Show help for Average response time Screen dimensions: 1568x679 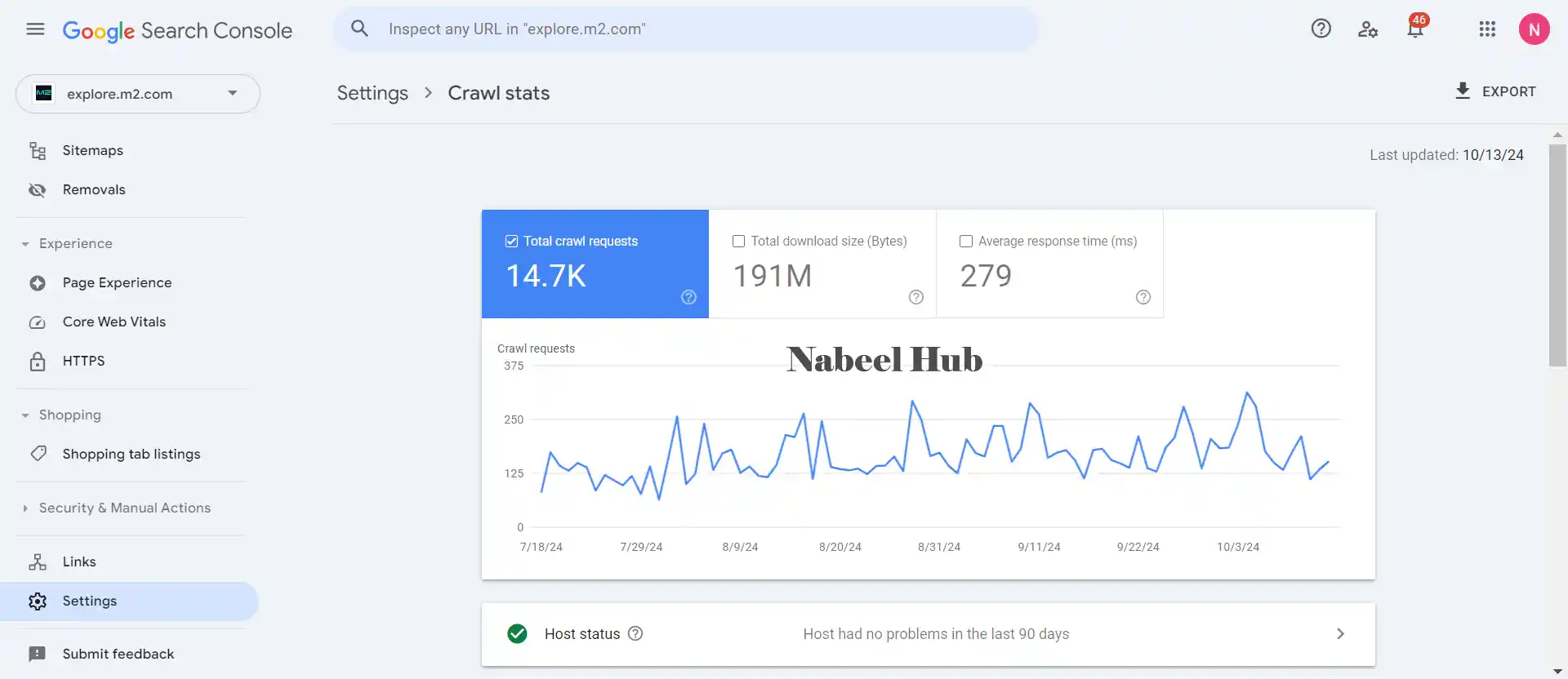pos(1143,297)
